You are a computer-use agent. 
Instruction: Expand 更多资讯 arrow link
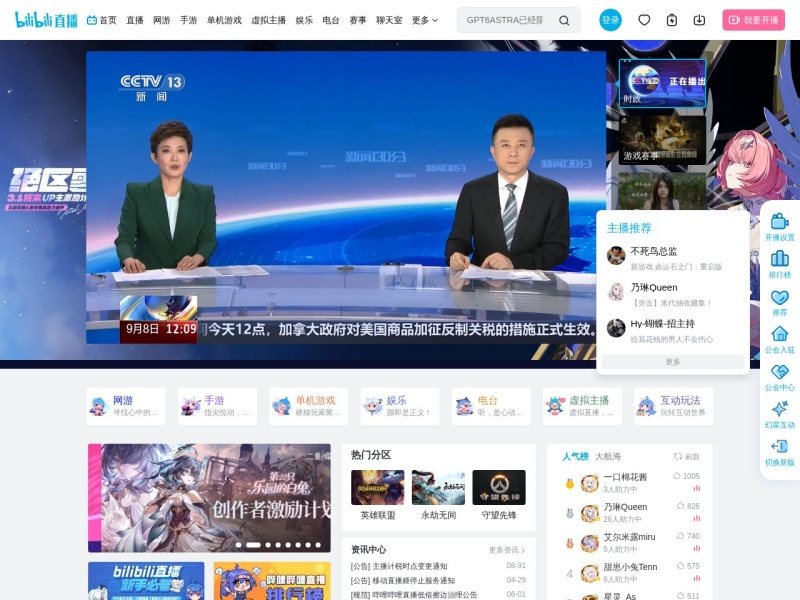pos(507,550)
